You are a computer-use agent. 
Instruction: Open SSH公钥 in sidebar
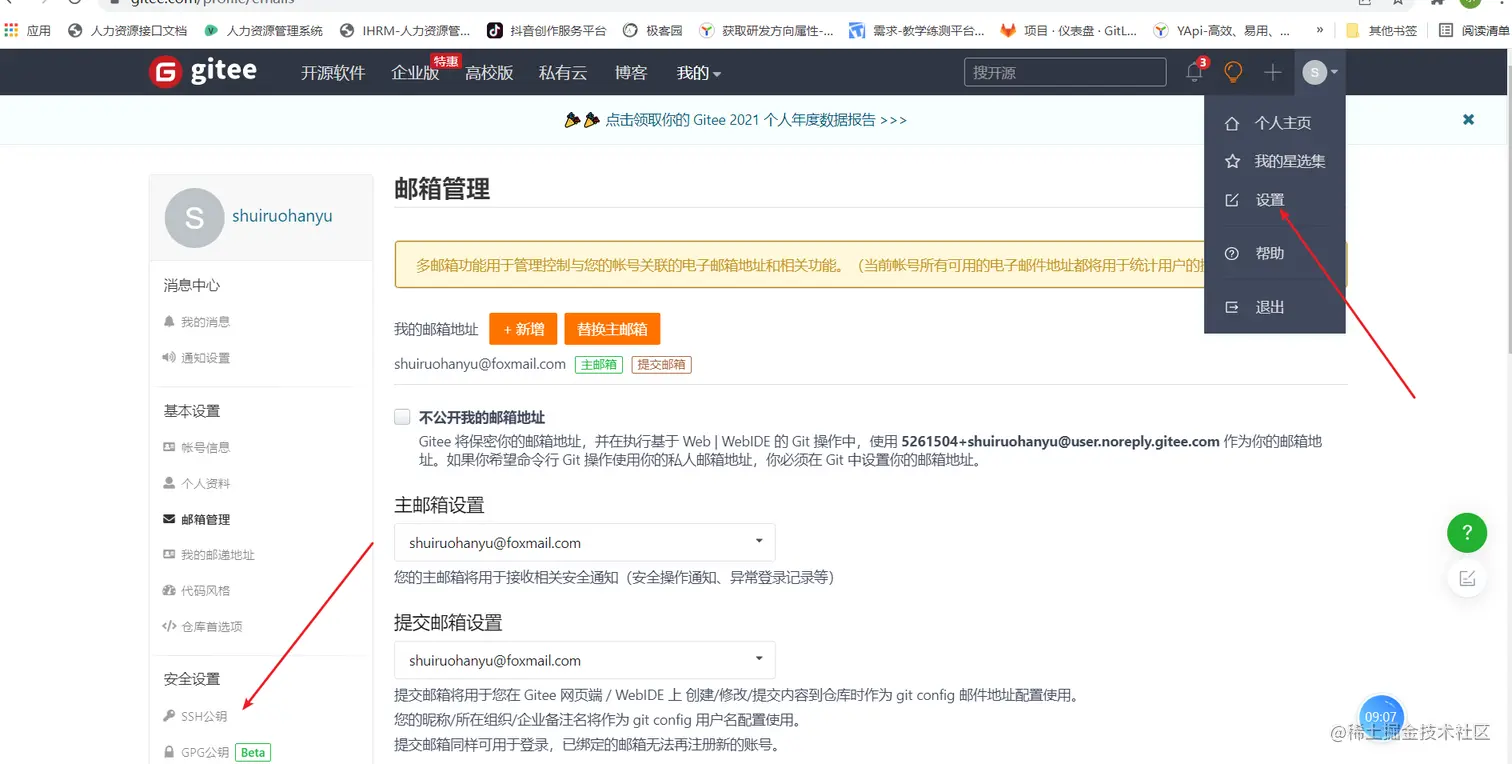(196, 716)
